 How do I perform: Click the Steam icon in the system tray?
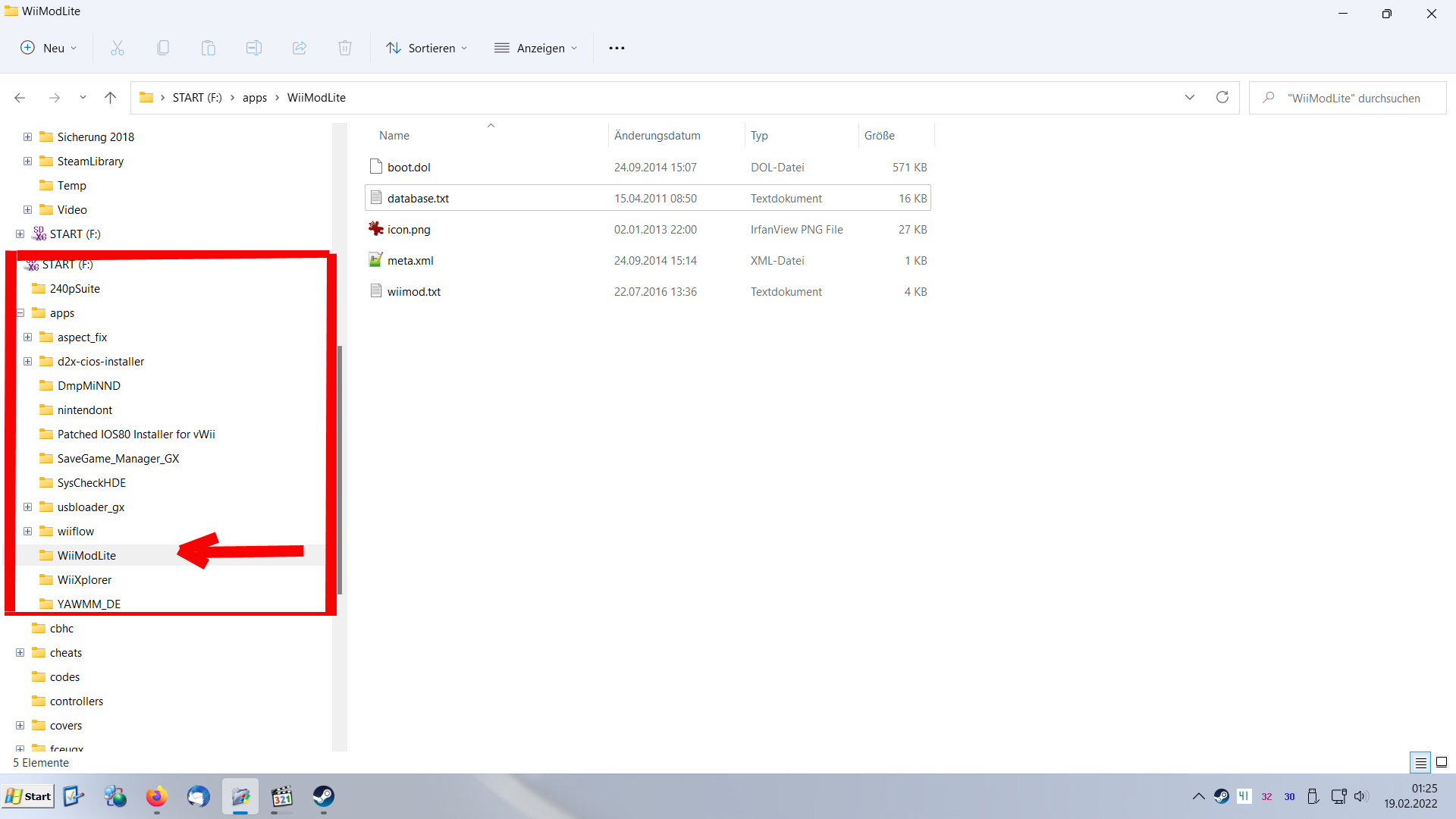pyautogui.click(x=1222, y=796)
